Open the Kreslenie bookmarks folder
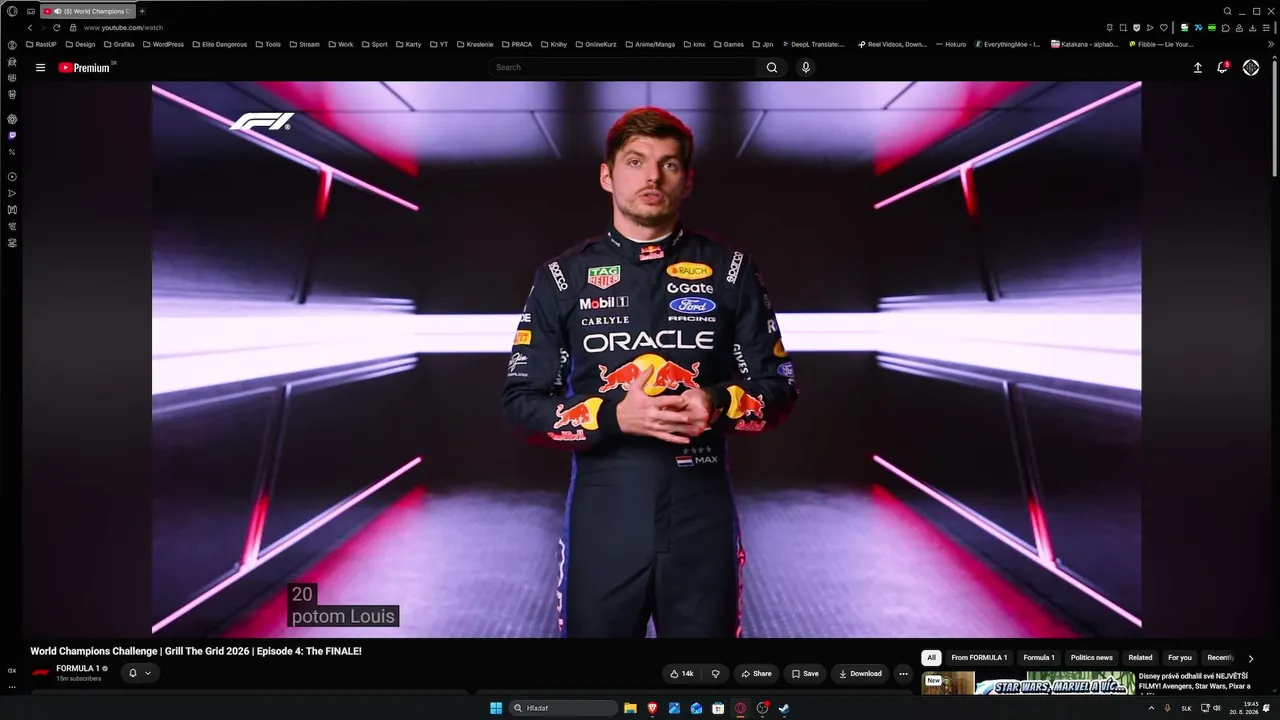Image resolution: width=1280 pixels, height=720 pixels. (474, 44)
